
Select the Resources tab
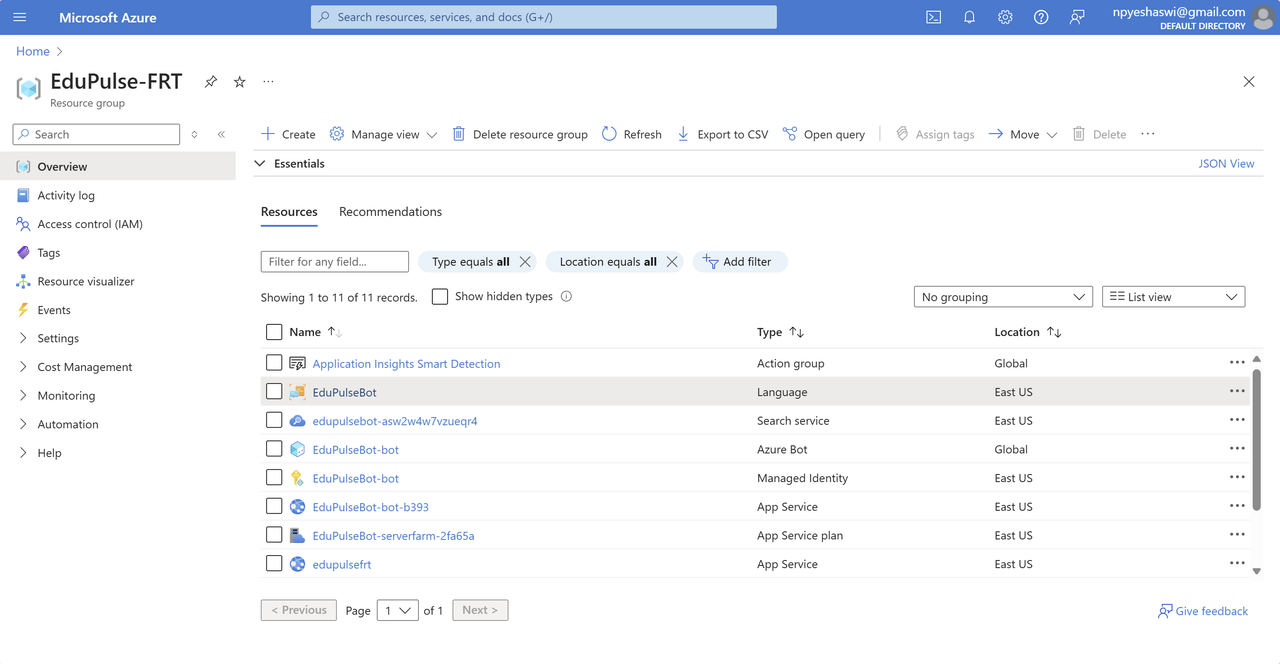tap(289, 212)
